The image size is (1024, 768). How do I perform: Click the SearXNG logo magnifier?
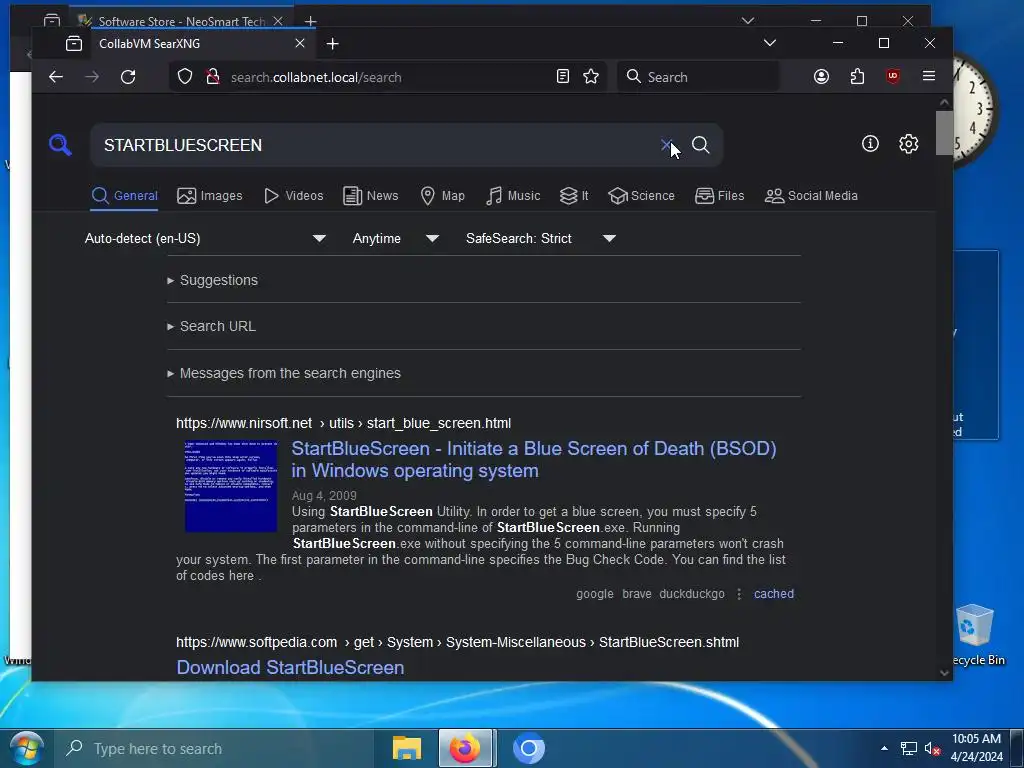pos(60,144)
